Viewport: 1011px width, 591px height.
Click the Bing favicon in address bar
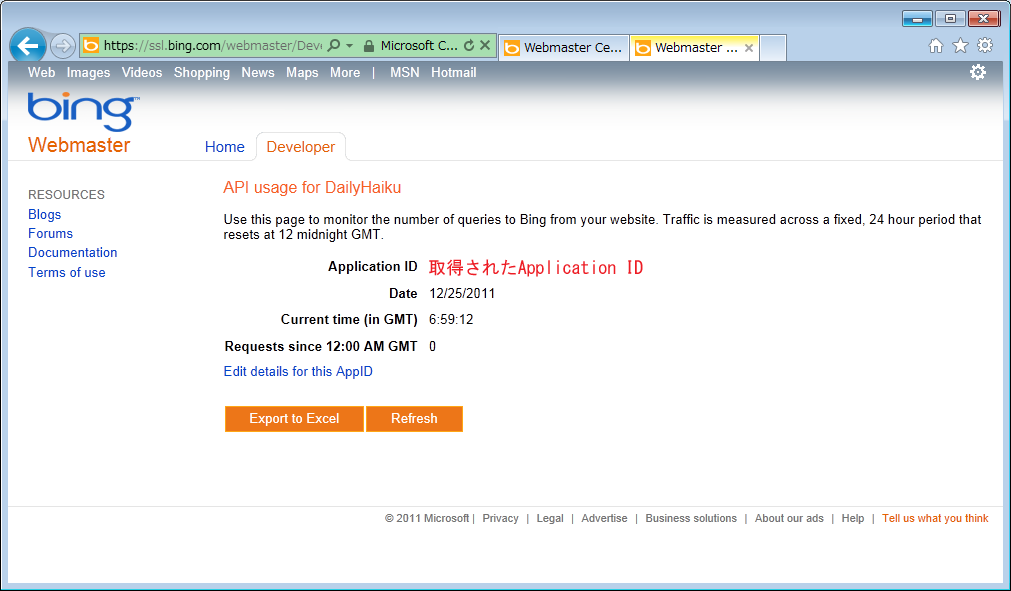point(91,45)
